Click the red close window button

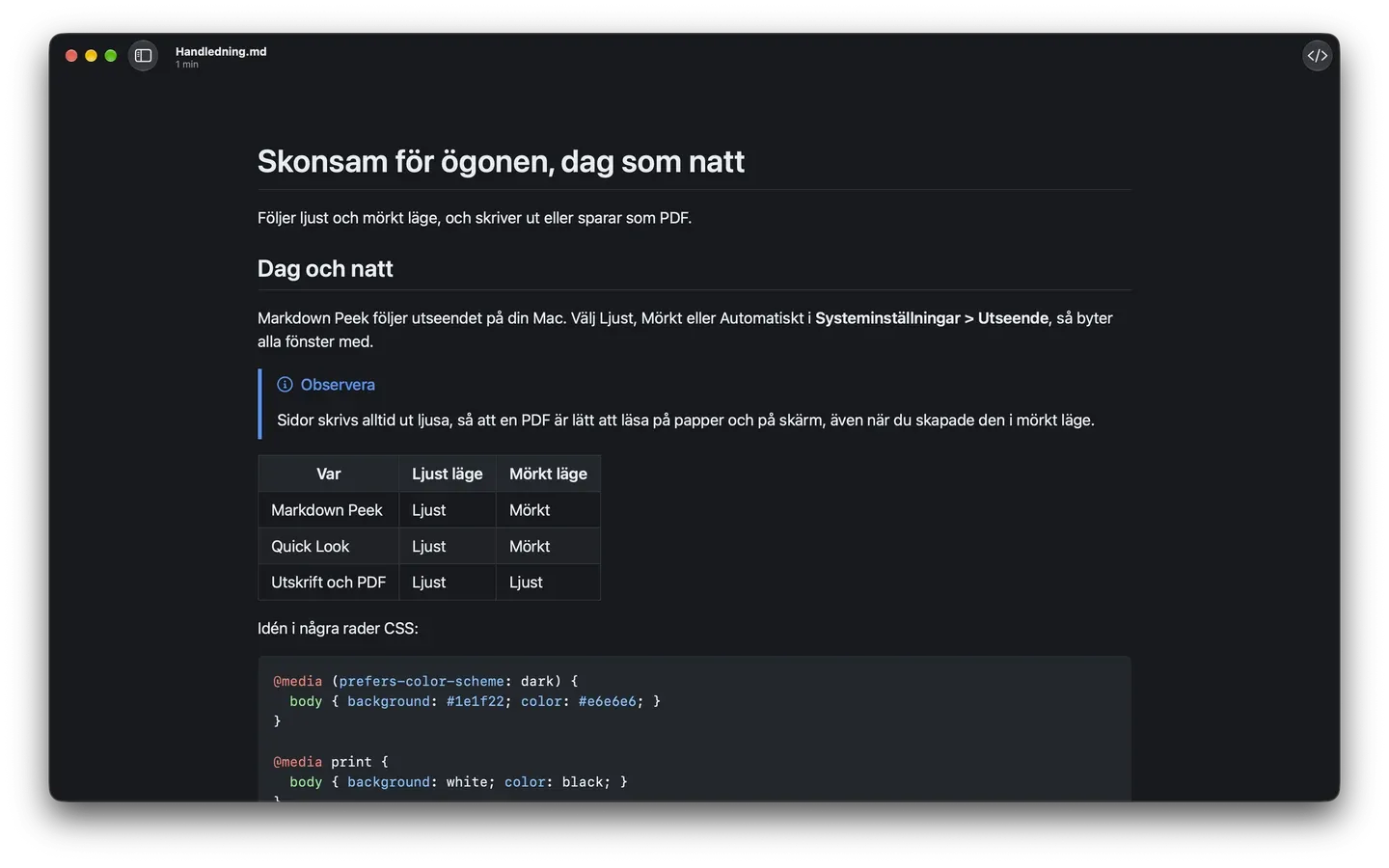71,56
